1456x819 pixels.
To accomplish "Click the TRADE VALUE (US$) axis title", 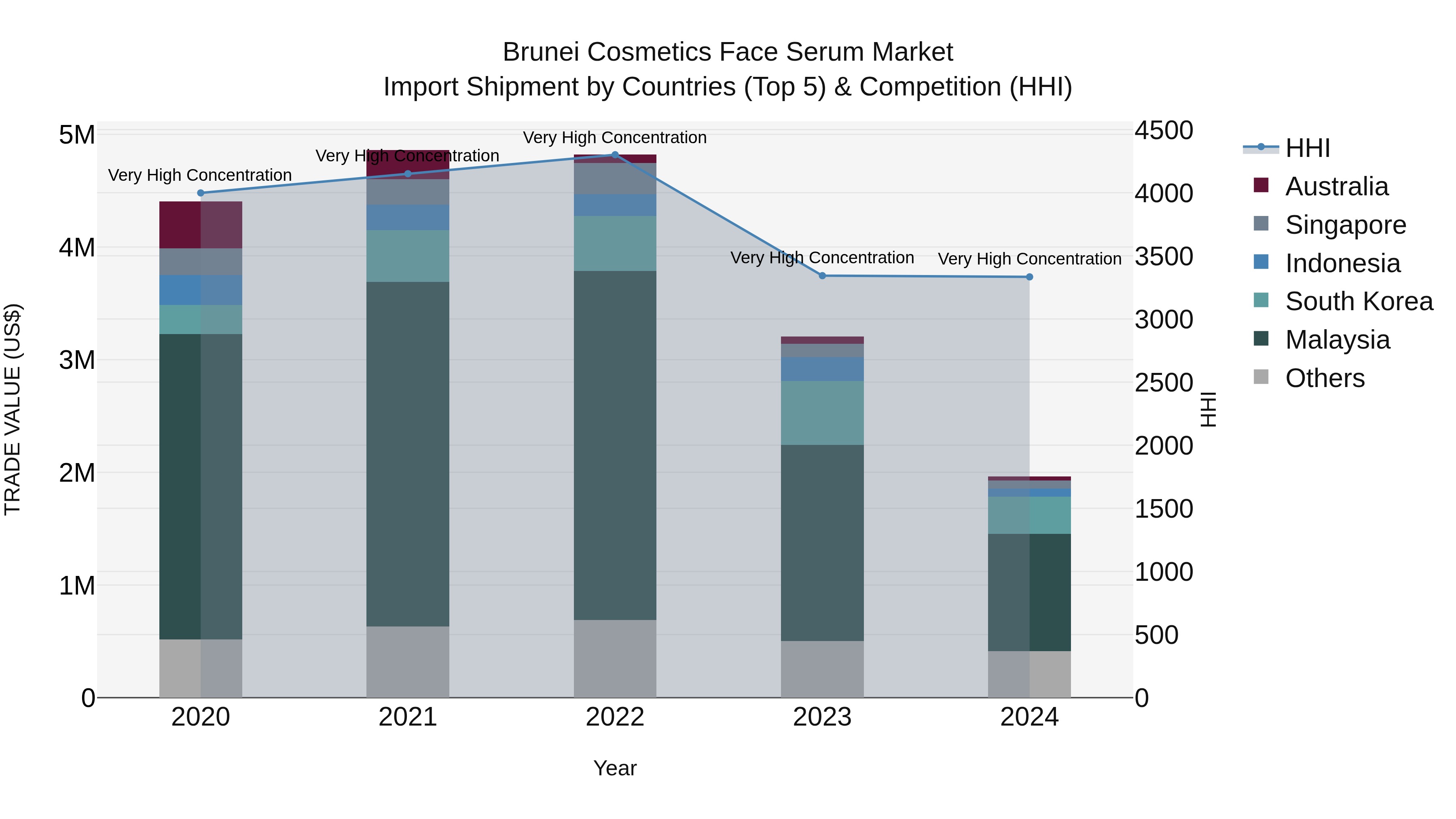I will (x=13, y=409).
